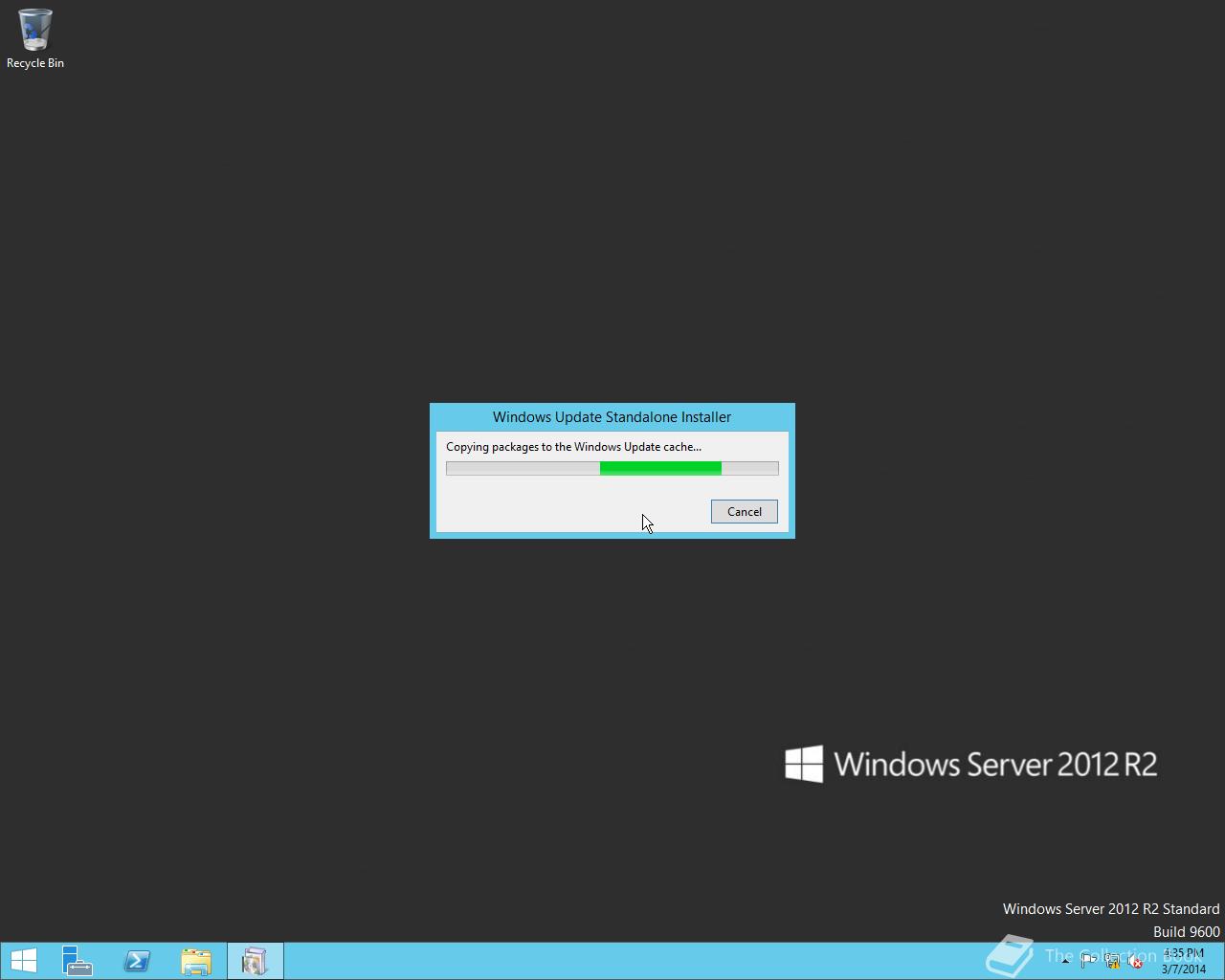
Task: Open Windows PowerShell from the taskbar
Action: [x=137, y=961]
